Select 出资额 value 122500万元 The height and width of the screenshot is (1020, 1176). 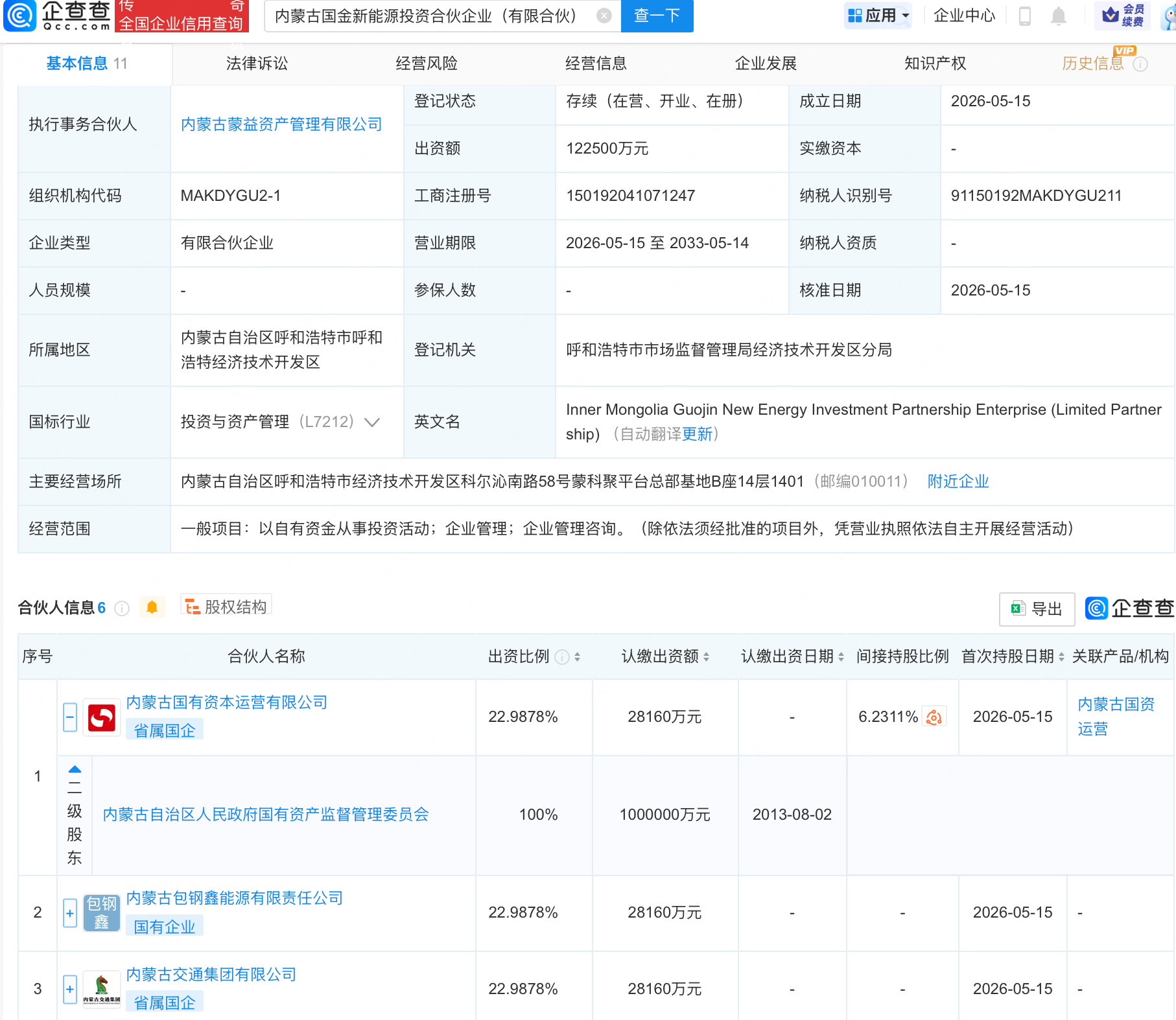(x=607, y=148)
